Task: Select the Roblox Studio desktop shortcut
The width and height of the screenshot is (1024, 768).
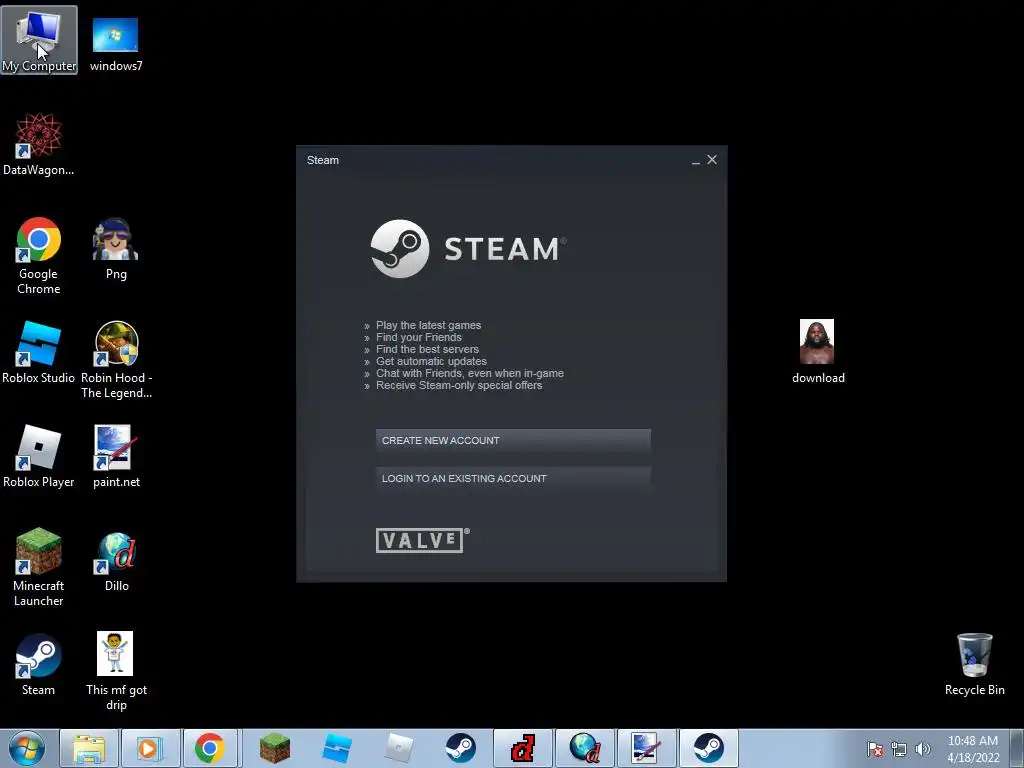Action: pyautogui.click(x=39, y=353)
